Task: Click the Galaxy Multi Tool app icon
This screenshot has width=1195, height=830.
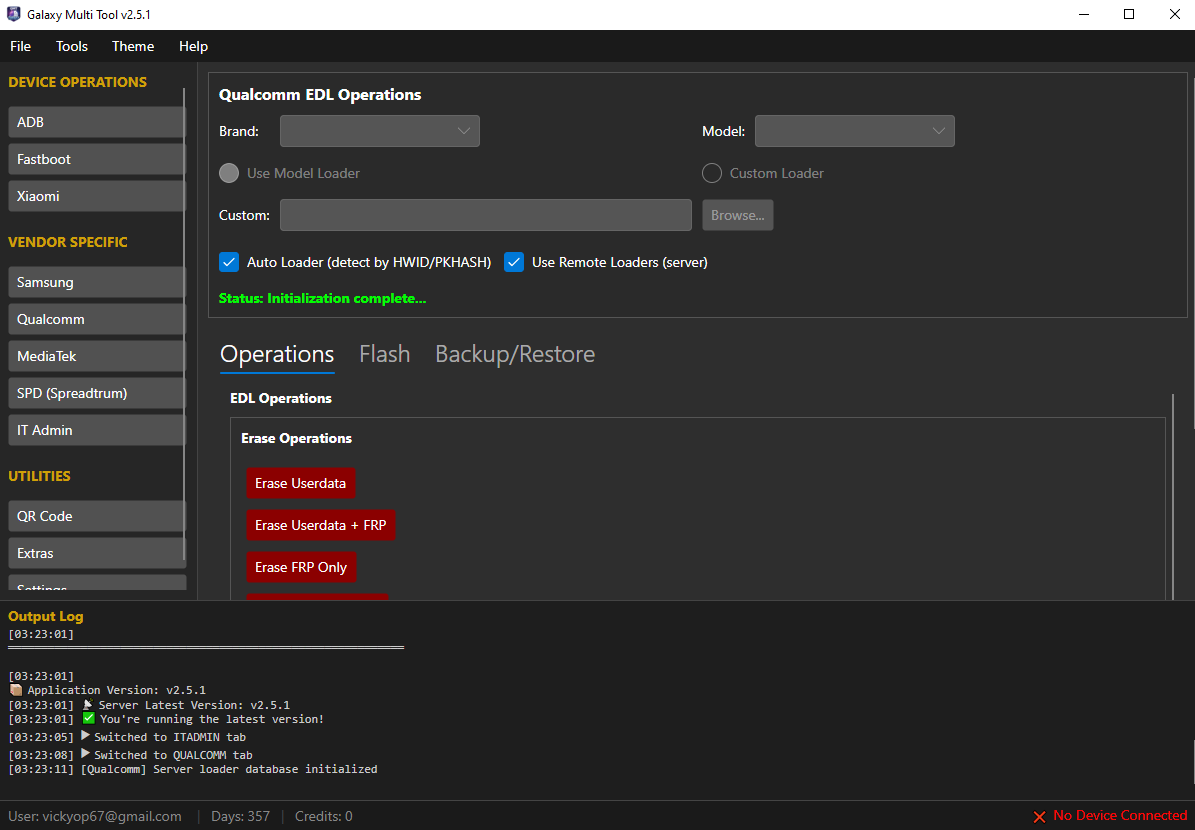Action: click(x=14, y=15)
